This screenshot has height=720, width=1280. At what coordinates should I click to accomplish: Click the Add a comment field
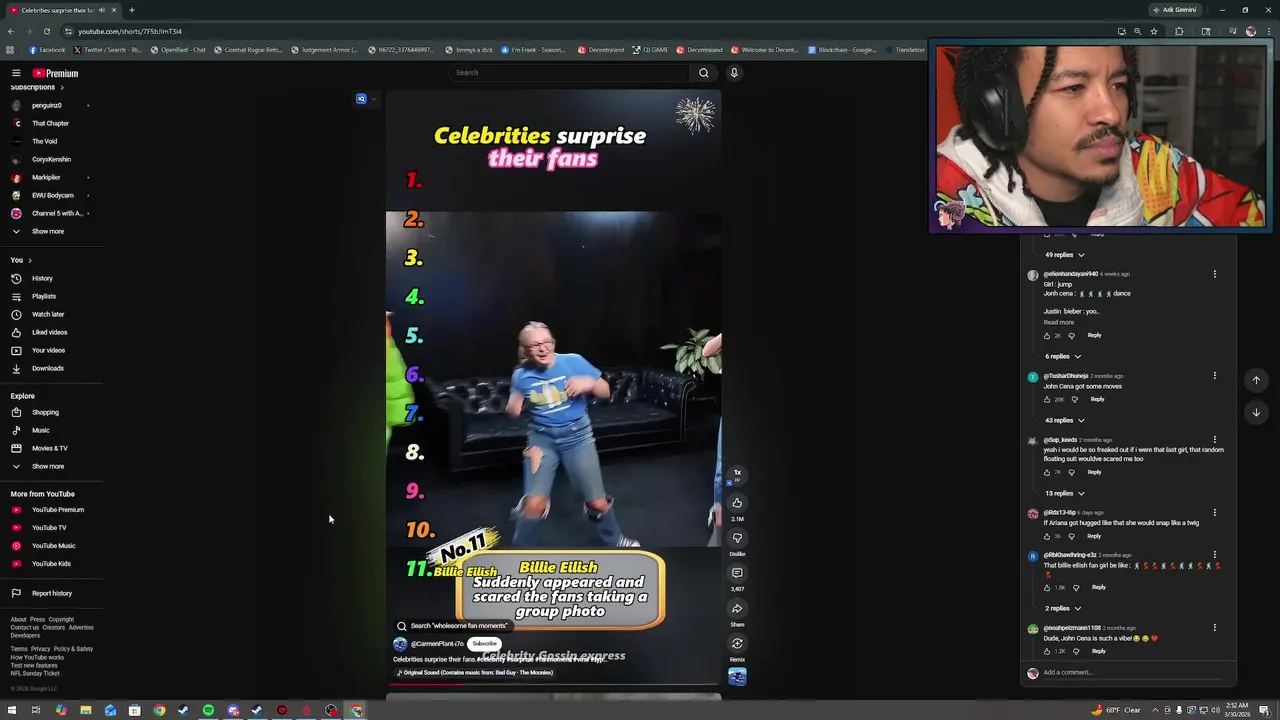(1130, 672)
